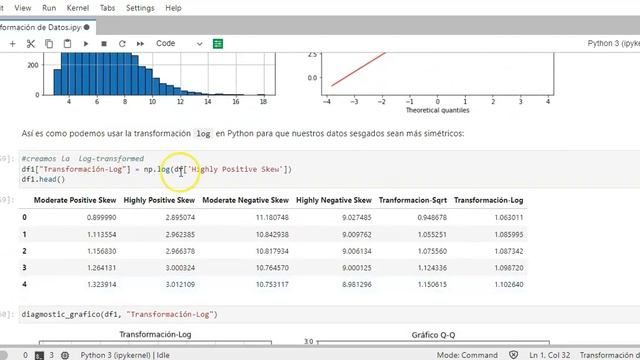This screenshot has width=640, height=360.
Task: Insert a new cell with plus icon
Action: click(x=12, y=44)
